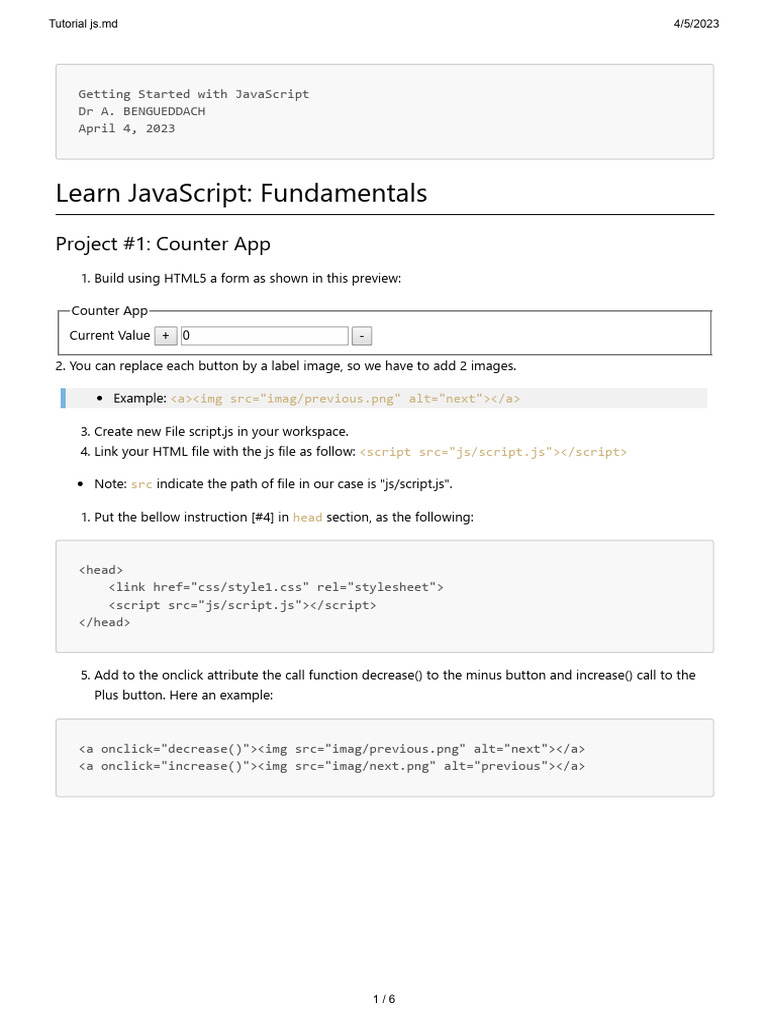Select the "Project #1: Counter App" heading
The width and height of the screenshot is (768, 1024).
point(163,244)
